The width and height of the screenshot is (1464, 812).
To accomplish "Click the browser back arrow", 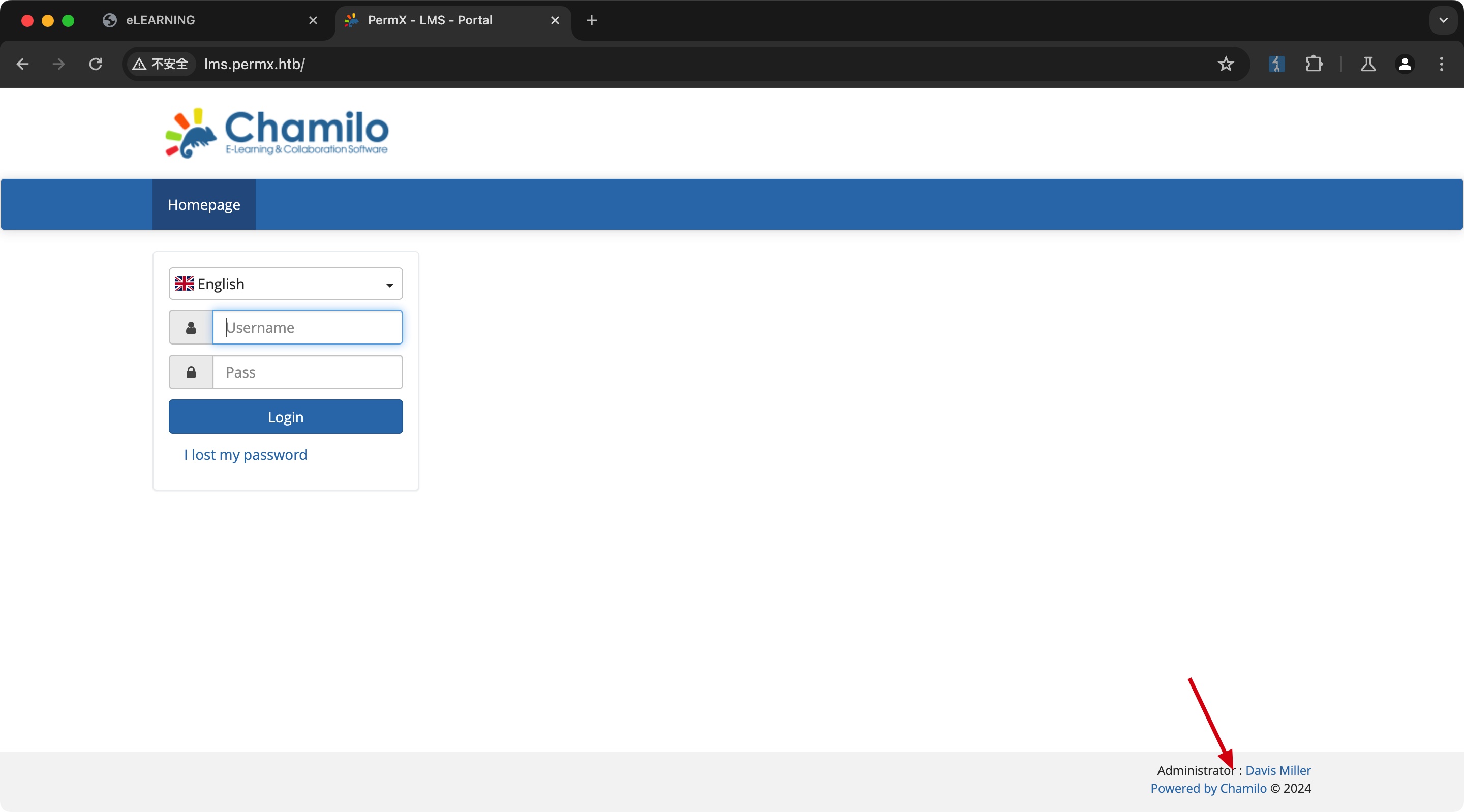I will pos(23,64).
